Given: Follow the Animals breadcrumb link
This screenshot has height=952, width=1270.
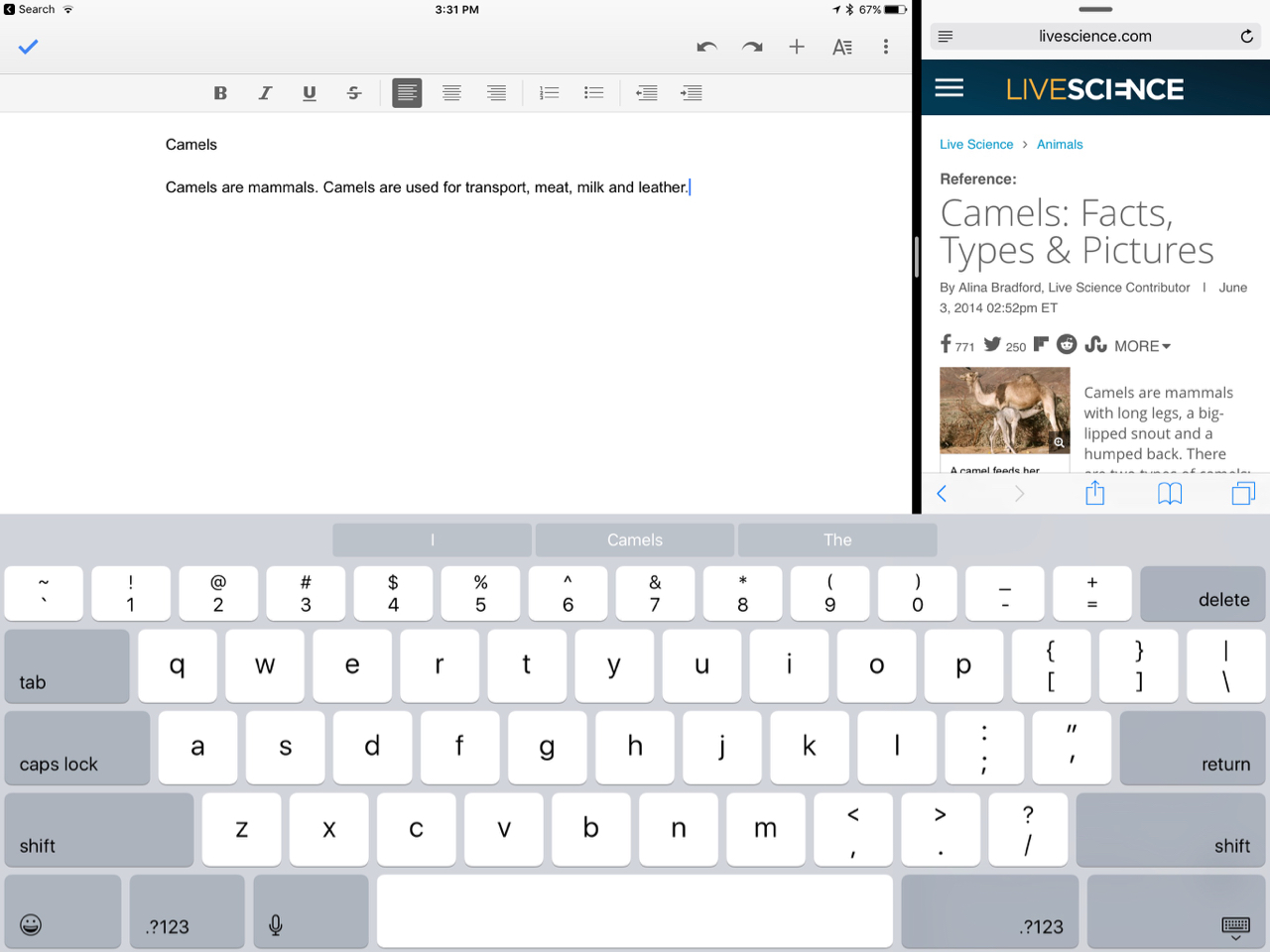Looking at the screenshot, I should [x=1060, y=144].
